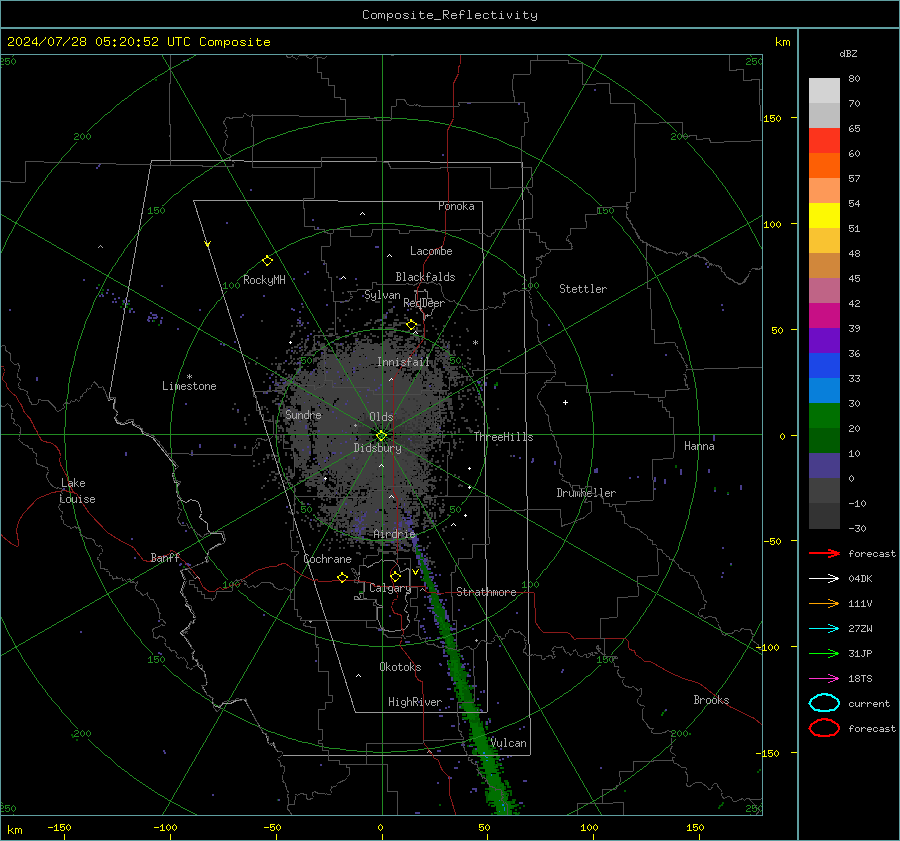The image size is (900, 841).
Task: Click the Vulcan city label
Action: 509,743
